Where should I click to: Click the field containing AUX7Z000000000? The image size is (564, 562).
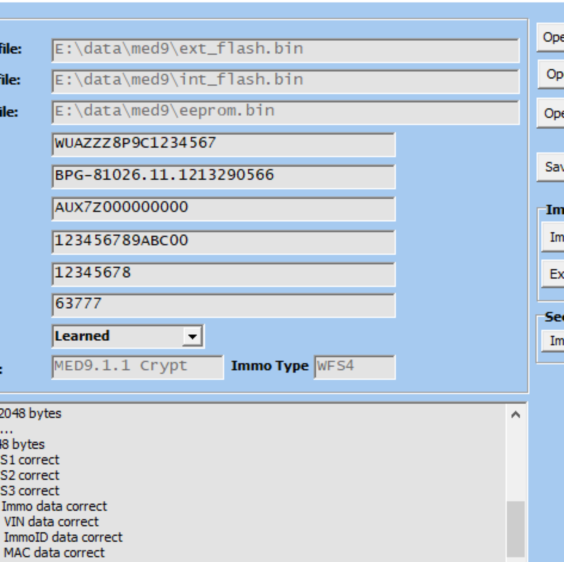[x=223, y=208]
